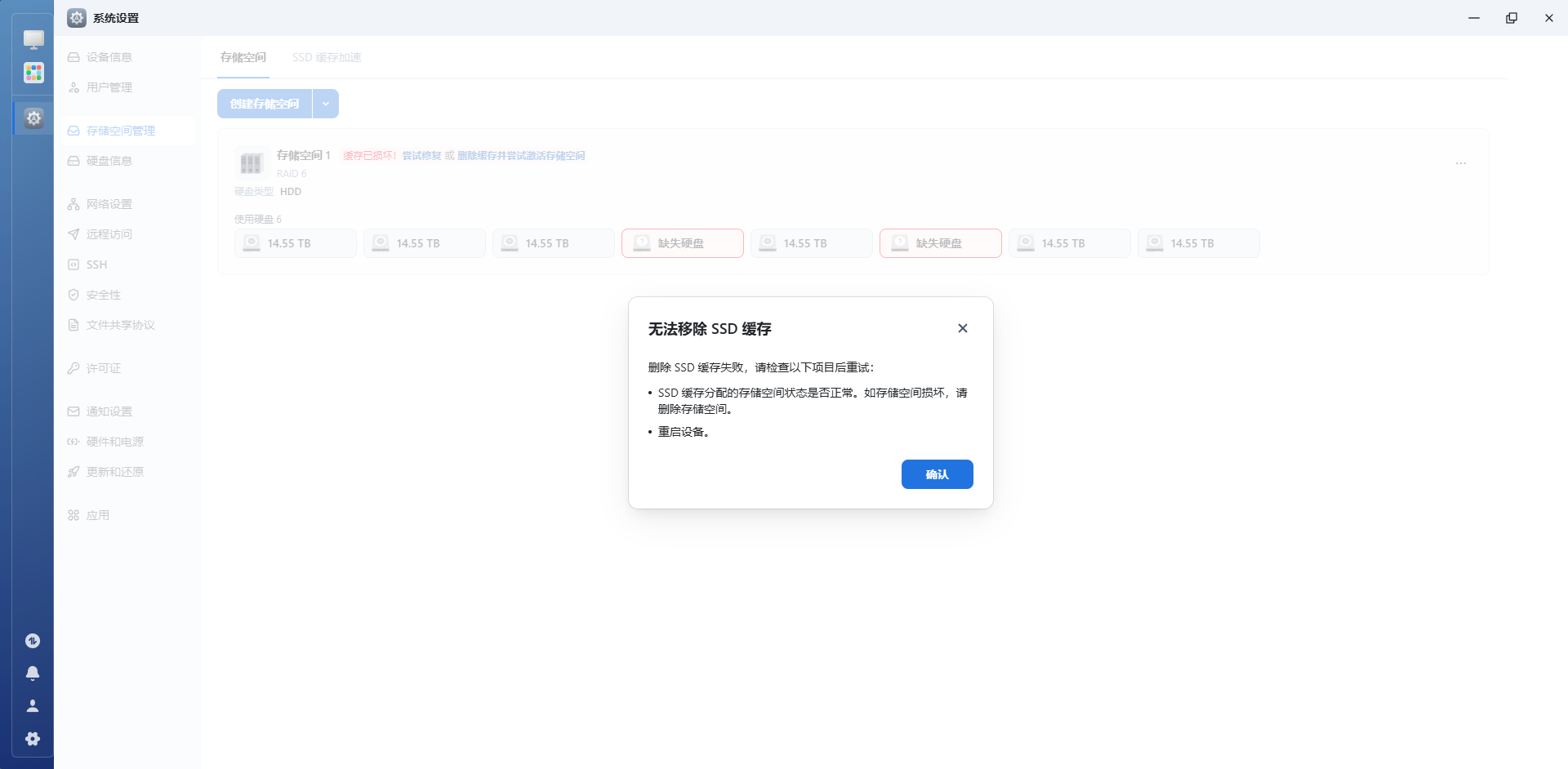Open 安全性 in sidebar
1568x769 pixels.
[x=127, y=295]
